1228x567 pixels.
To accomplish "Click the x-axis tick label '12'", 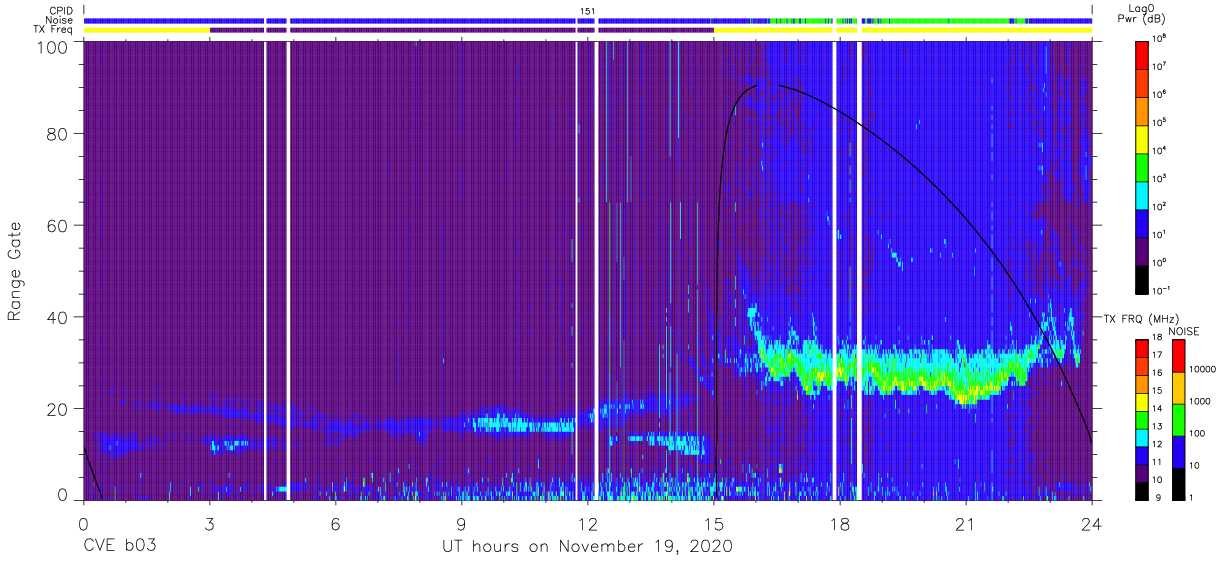I will point(588,523).
